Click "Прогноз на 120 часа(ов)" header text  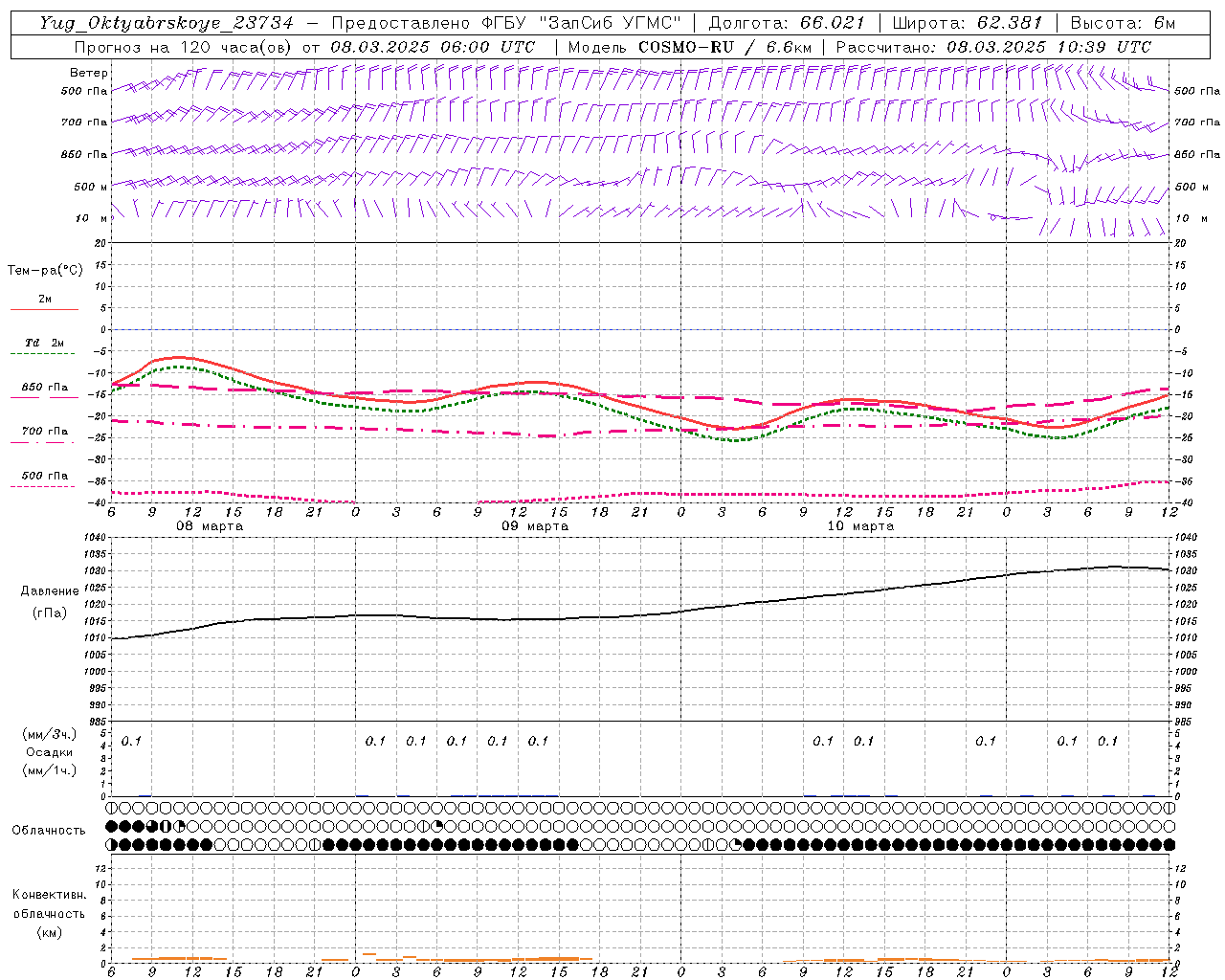184,47
